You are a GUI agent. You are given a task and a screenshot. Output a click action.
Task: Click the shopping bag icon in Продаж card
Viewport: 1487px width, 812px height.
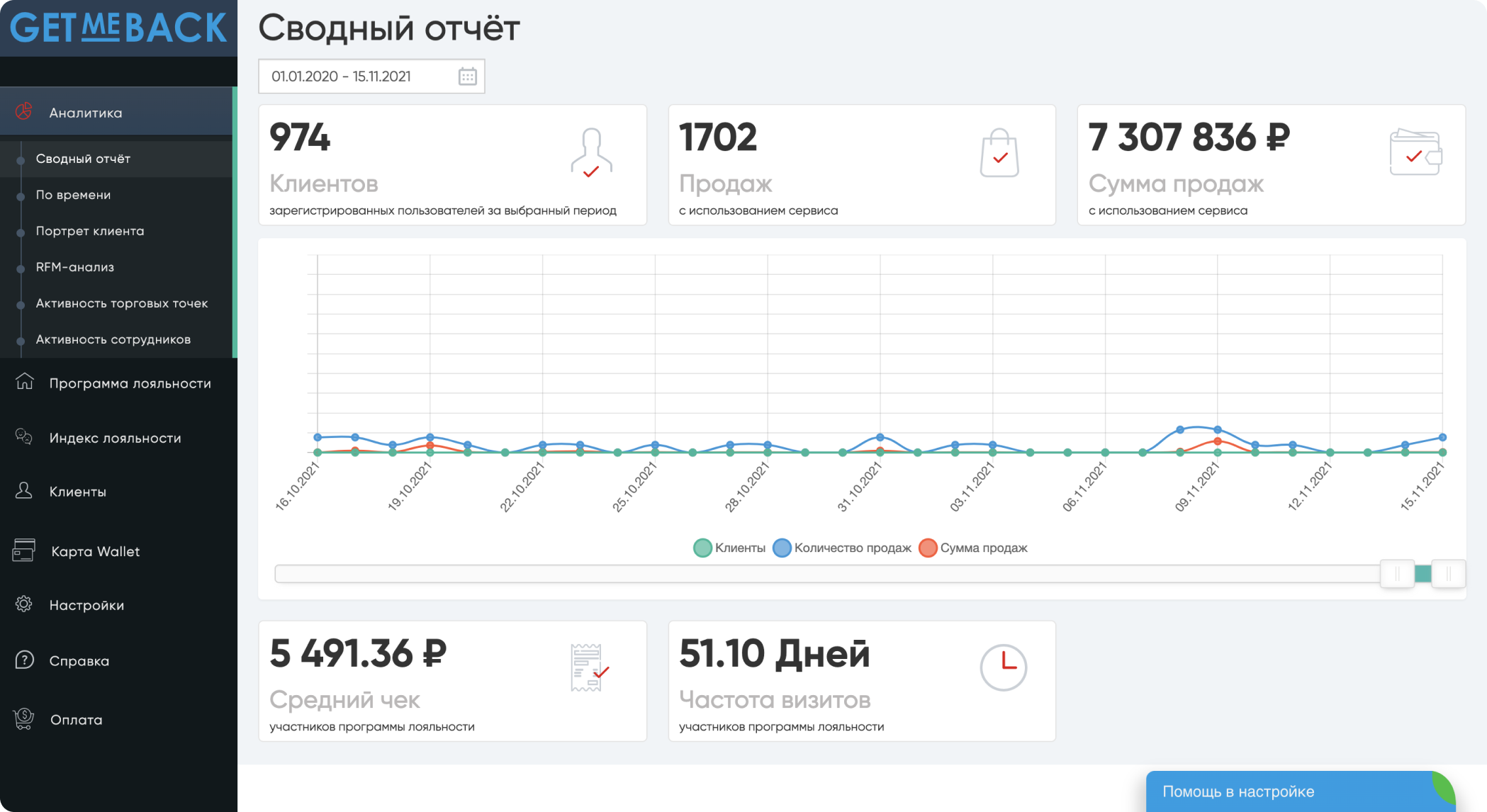[999, 152]
